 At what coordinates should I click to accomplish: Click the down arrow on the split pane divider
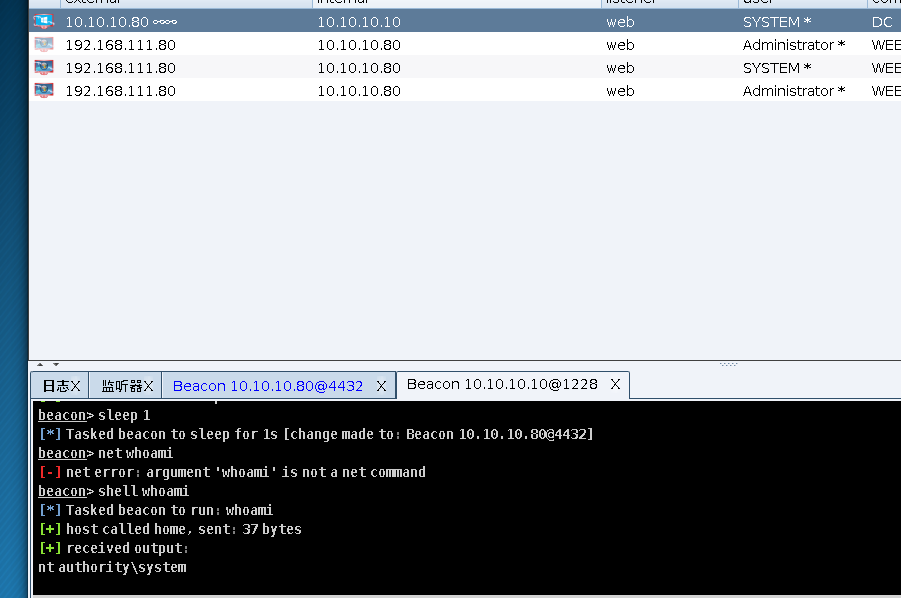(56, 364)
